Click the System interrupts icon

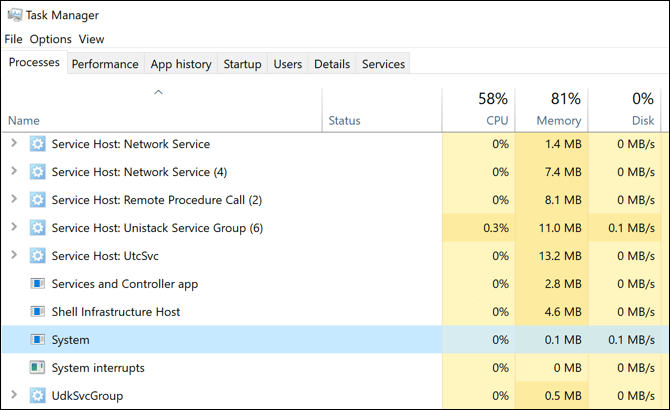[38, 368]
